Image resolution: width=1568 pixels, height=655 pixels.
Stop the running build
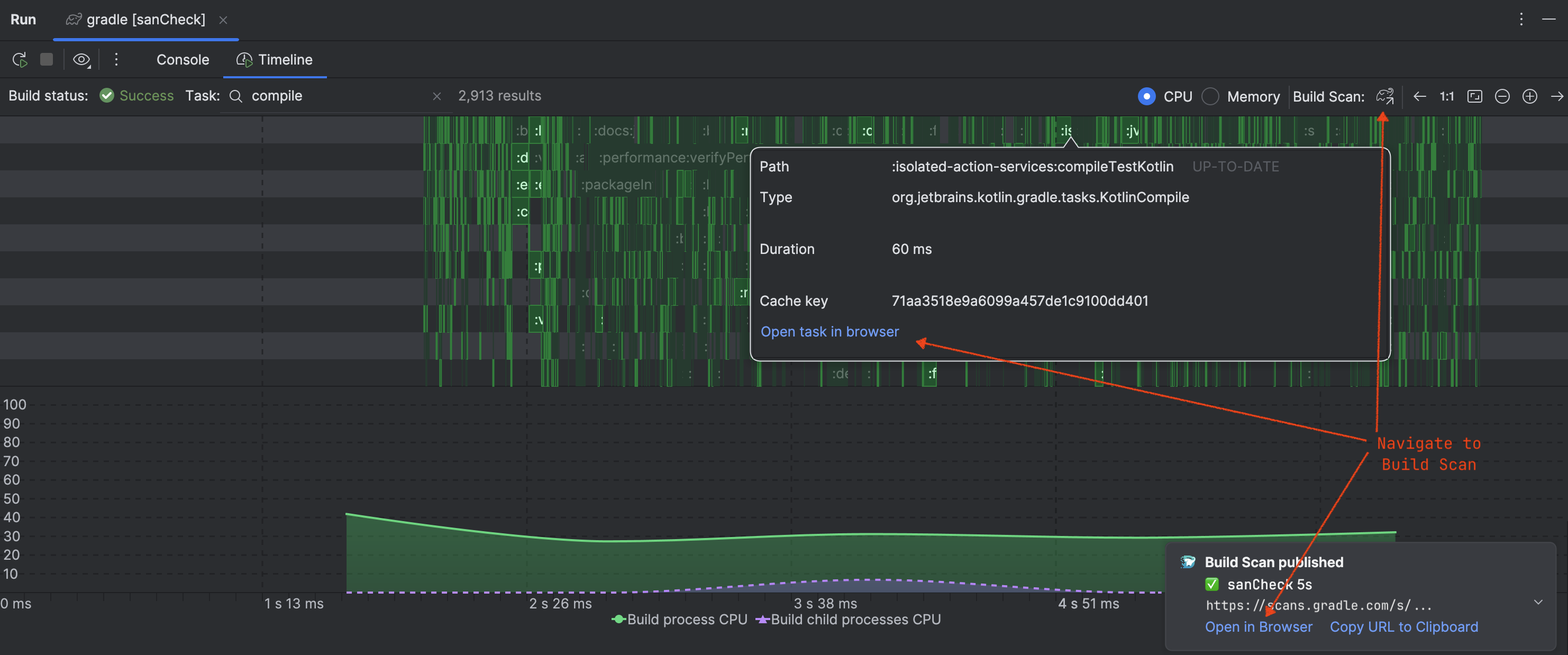(46, 59)
